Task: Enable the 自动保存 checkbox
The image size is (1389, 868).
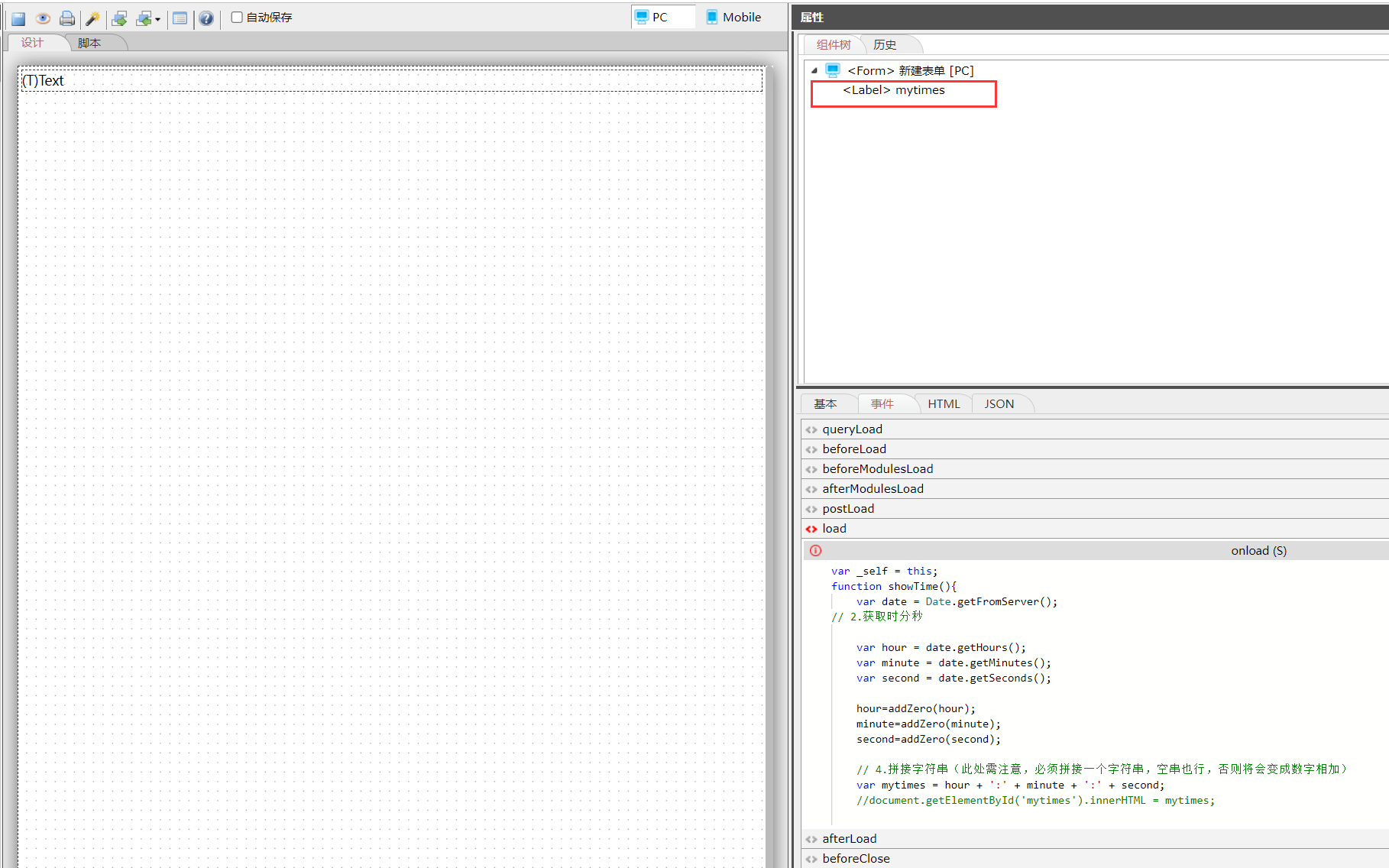Action: pyautogui.click(x=237, y=18)
